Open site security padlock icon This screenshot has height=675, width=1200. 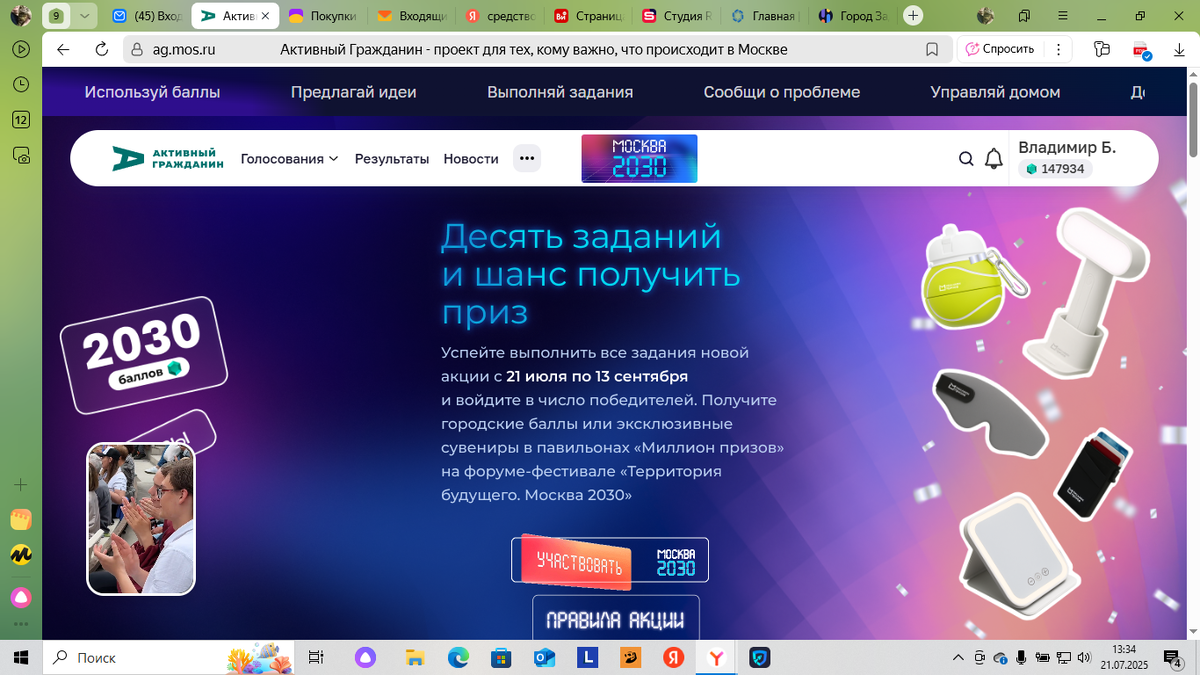137,49
